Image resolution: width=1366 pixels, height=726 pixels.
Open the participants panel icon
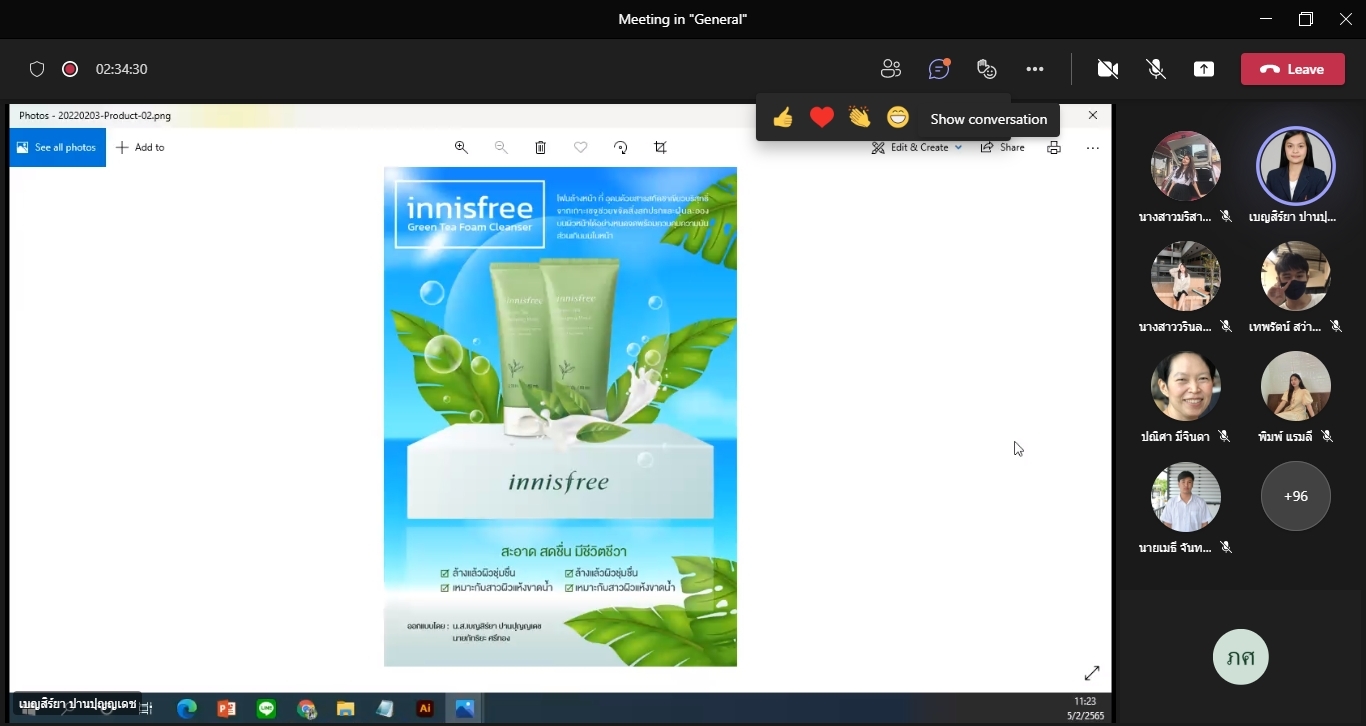pos(890,69)
